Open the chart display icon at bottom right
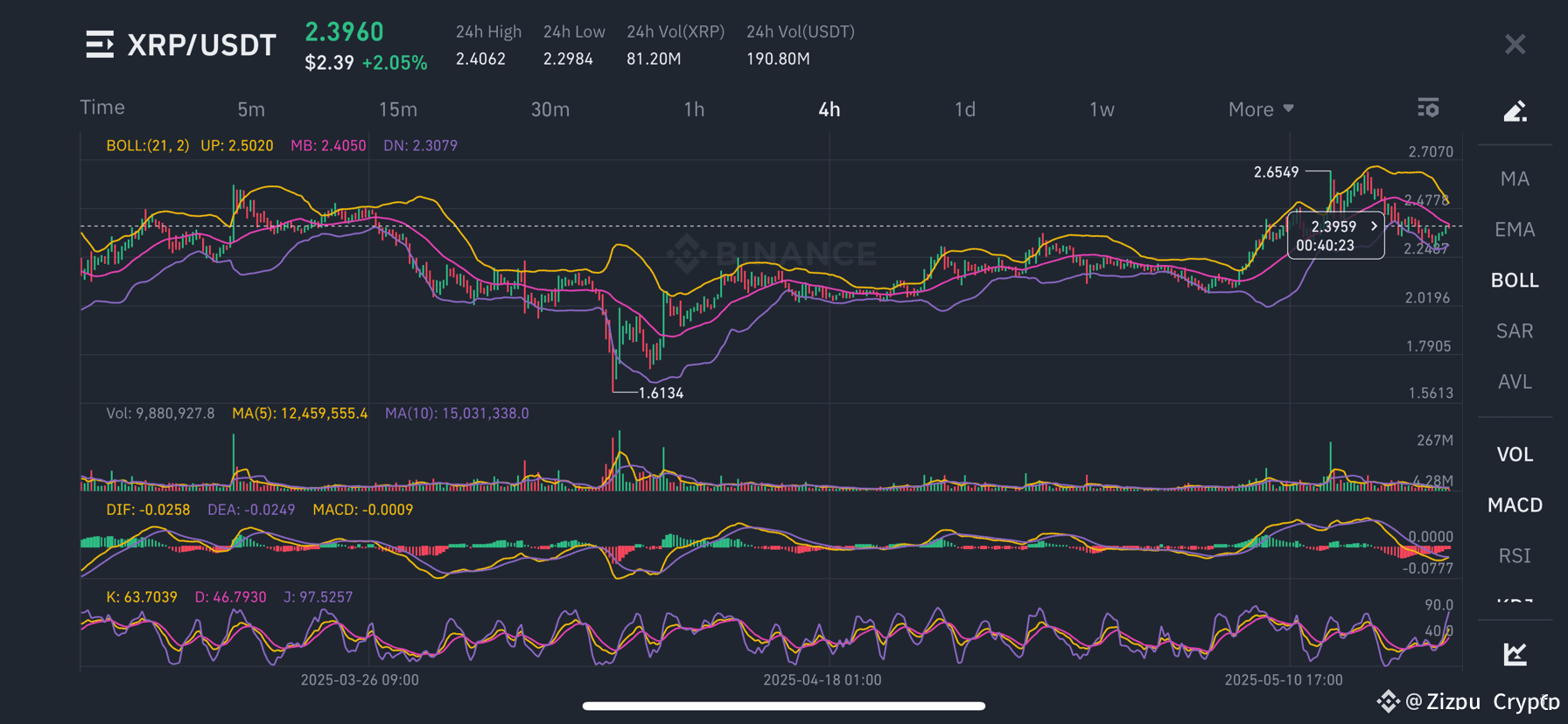1568x724 pixels. point(1515,653)
